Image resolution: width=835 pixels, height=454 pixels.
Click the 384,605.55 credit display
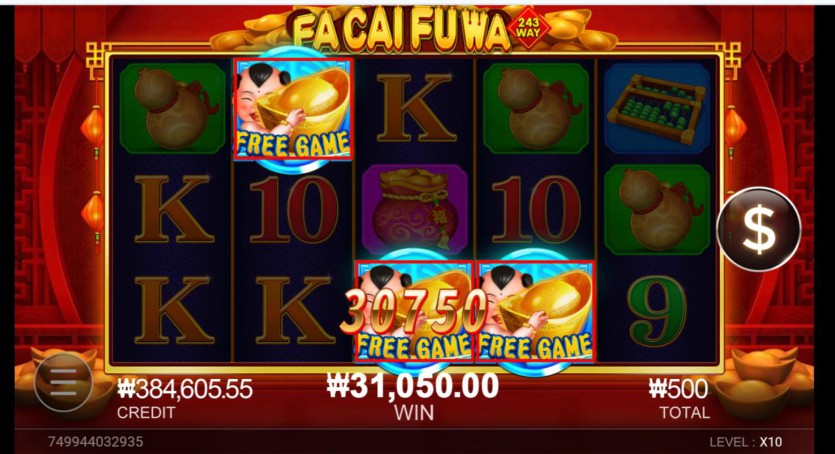(185, 390)
